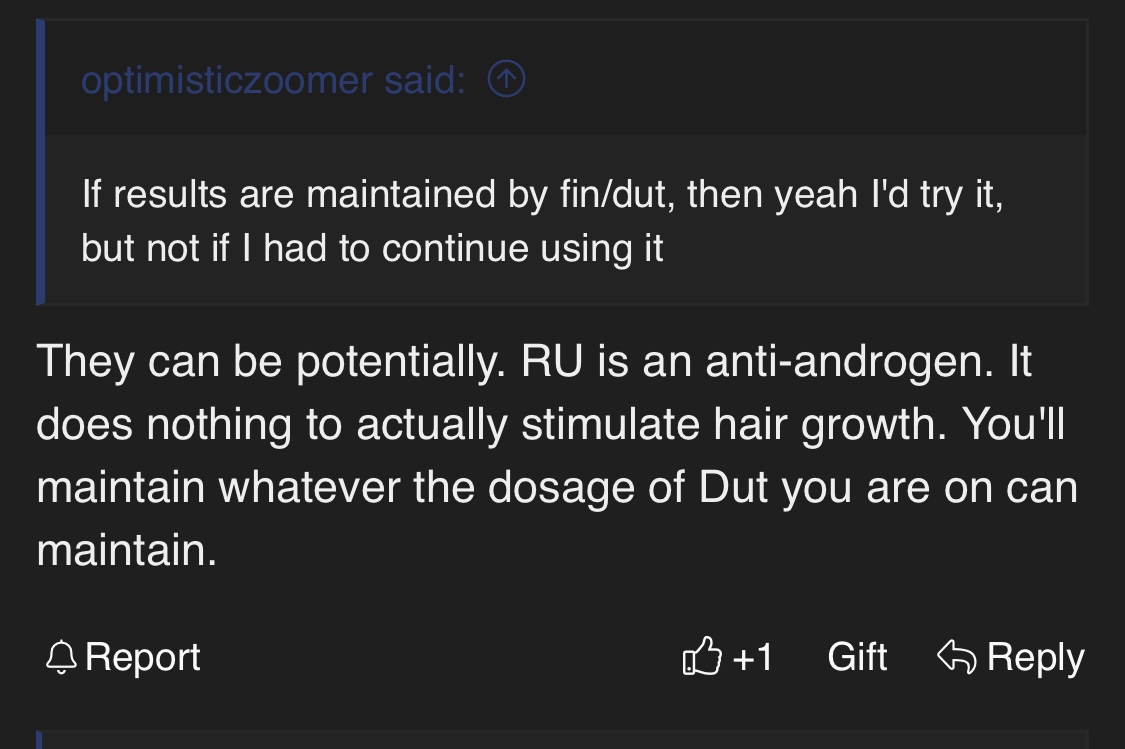The width and height of the screenshot is (1125, 749).
Task: Open the next quote block at bottom
Action: [x=562, y=740]
